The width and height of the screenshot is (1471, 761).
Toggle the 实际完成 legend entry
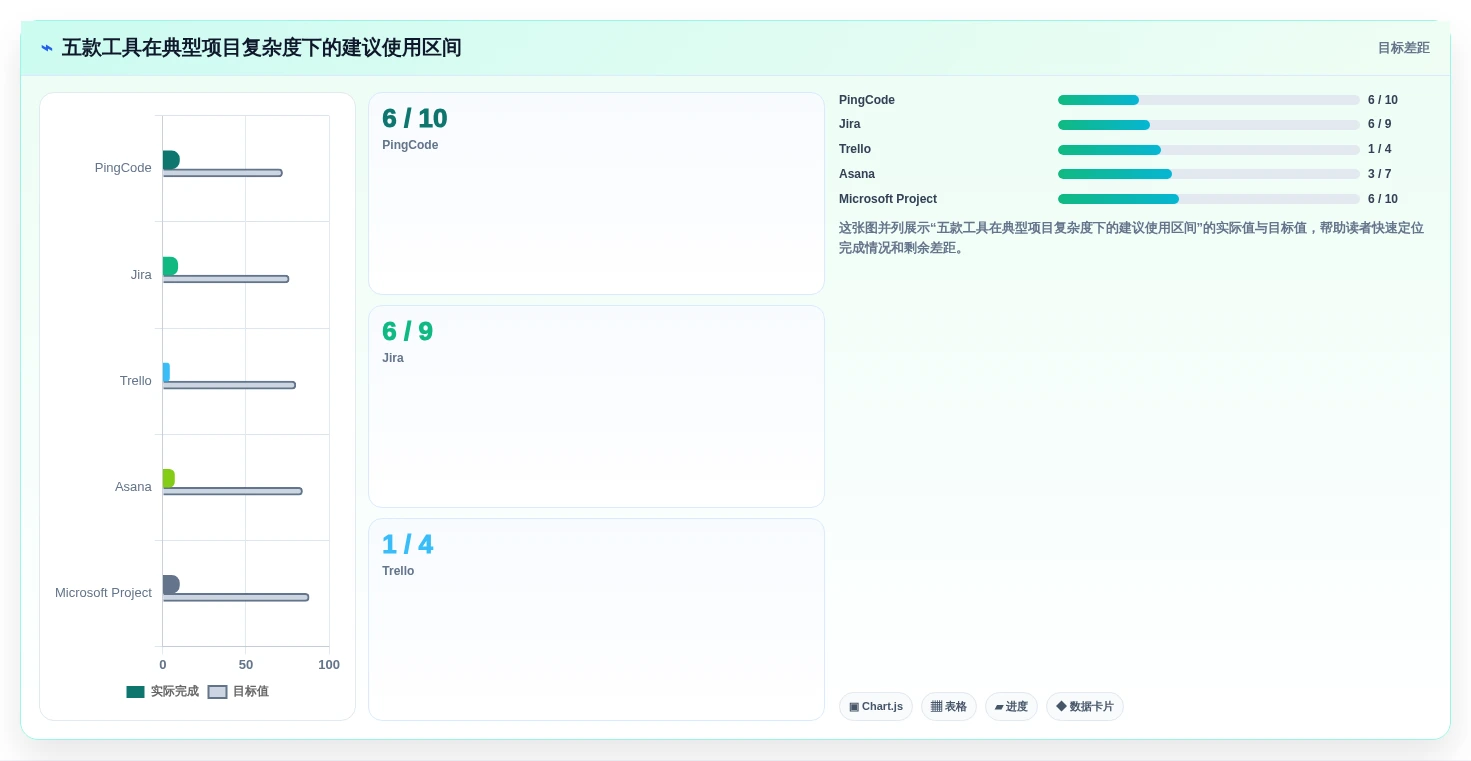(163, 691)
